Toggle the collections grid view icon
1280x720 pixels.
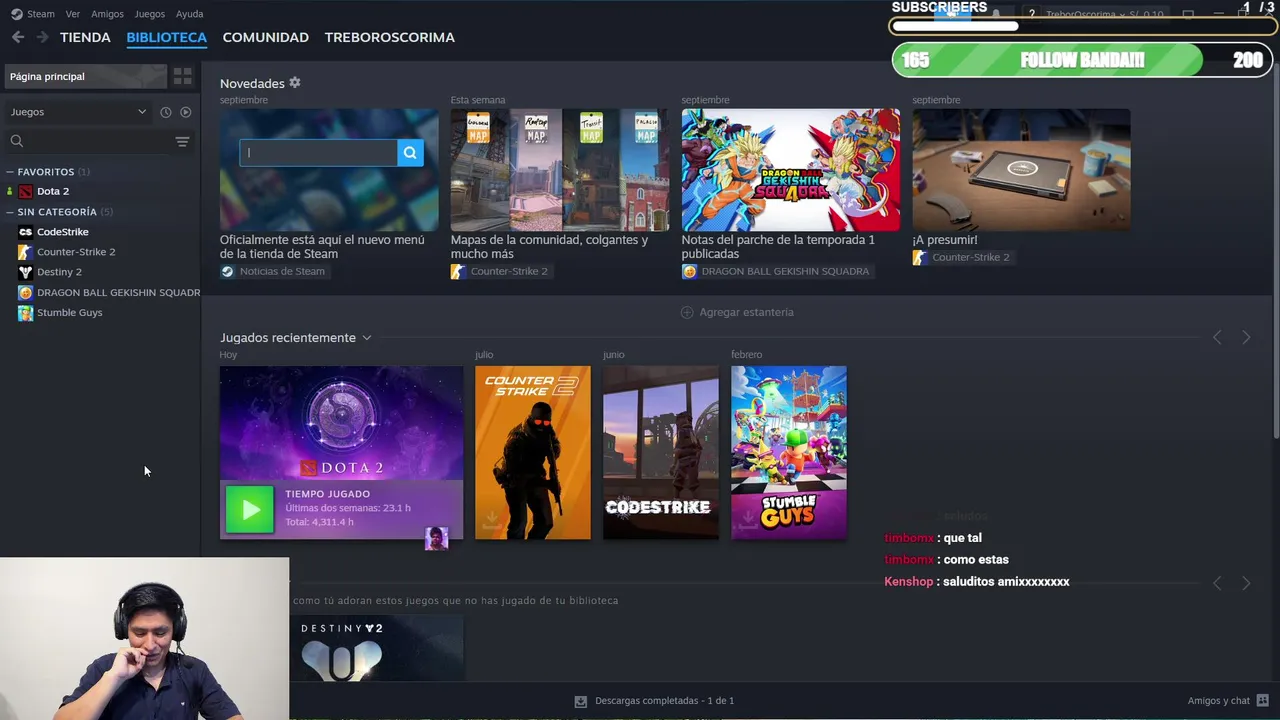pos(183,76)
